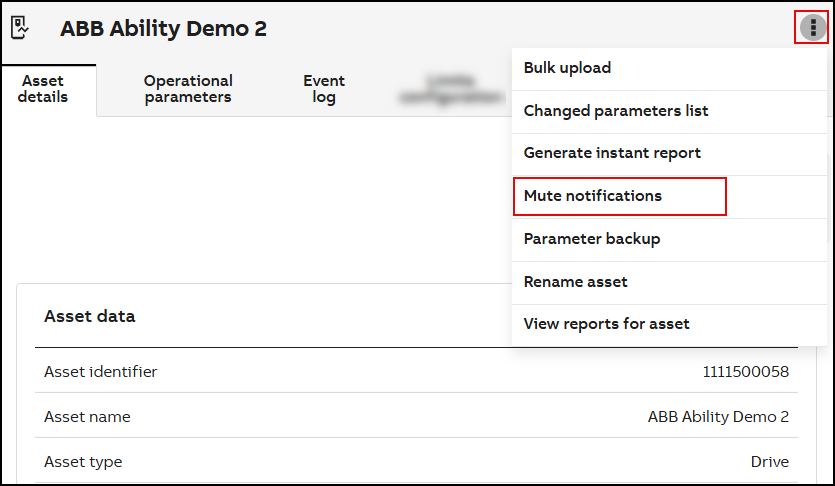
Task: Click the ABB Ability Demo 2 page title
Action: [163, 29]
